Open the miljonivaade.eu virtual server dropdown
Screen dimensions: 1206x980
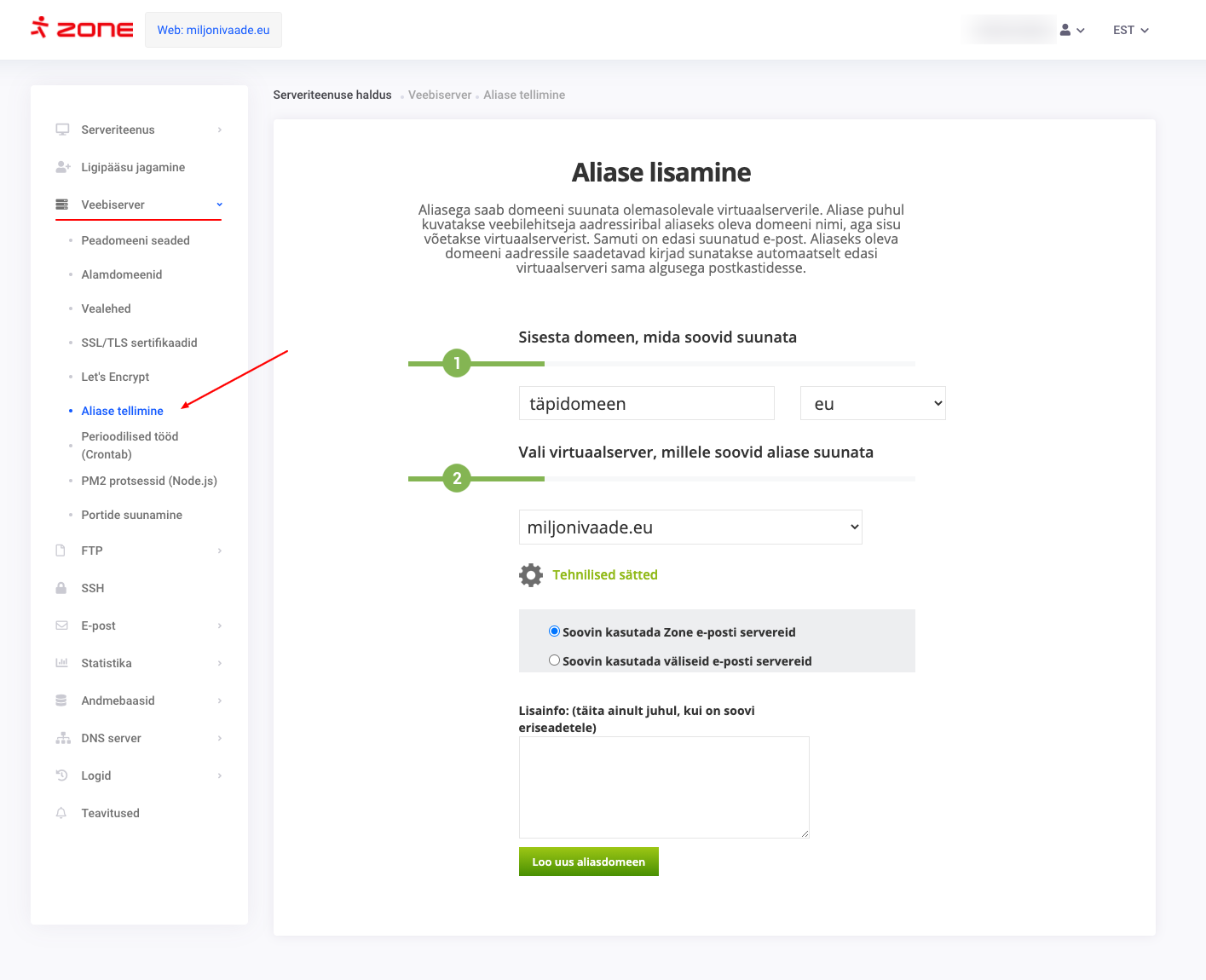[690, 527]
